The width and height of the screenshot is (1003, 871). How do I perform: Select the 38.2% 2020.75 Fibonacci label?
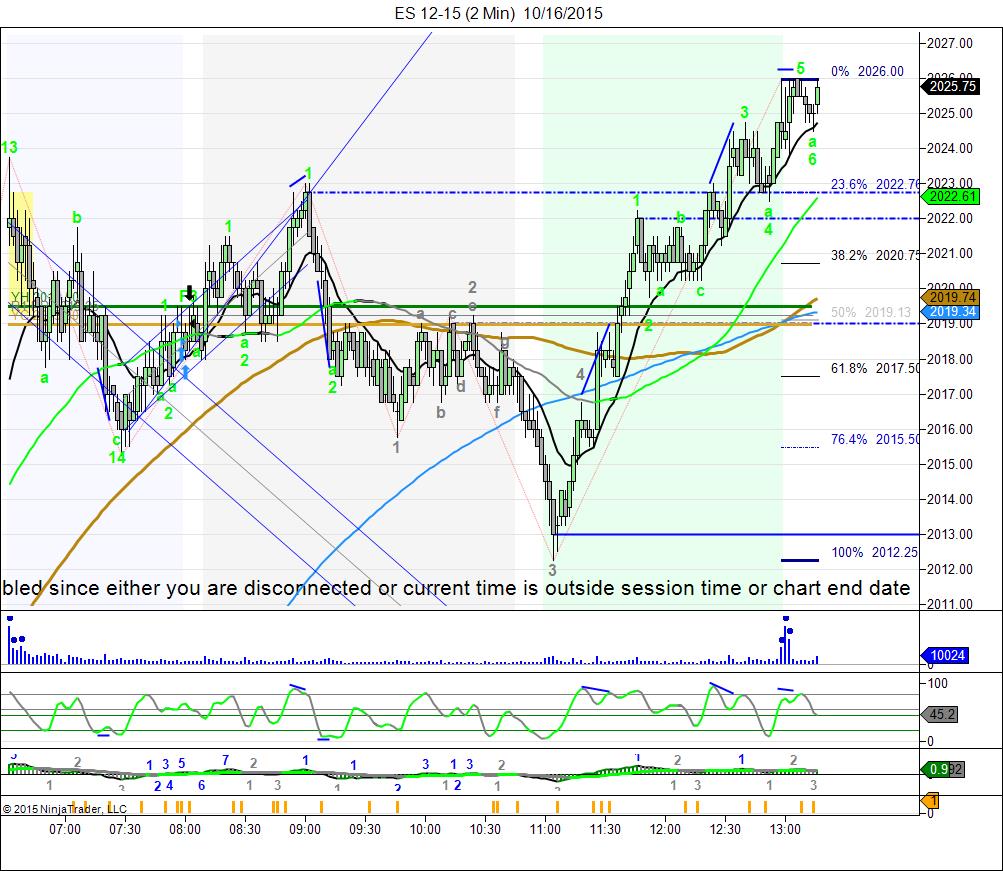pyautogui.click(x=875, y=256)
